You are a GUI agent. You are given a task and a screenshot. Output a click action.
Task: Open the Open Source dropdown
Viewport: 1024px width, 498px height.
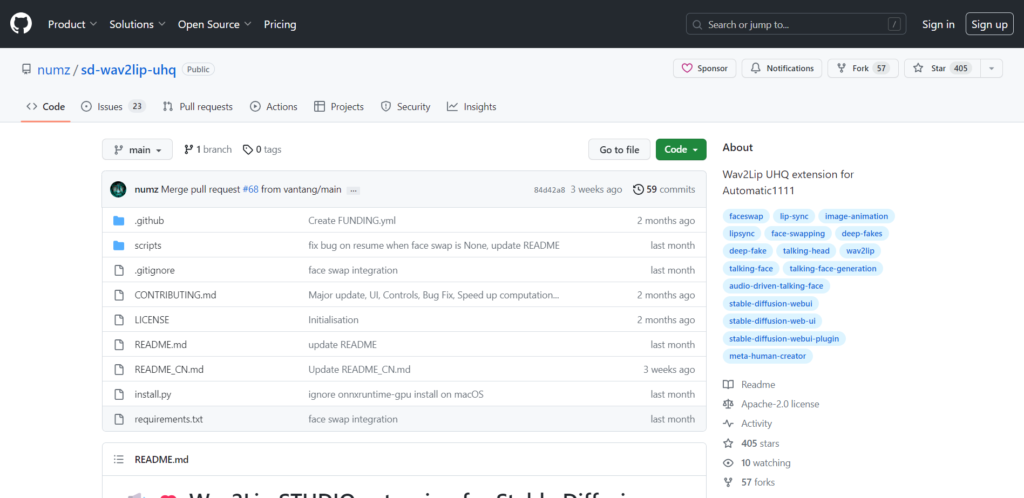(x=214, y=24)
